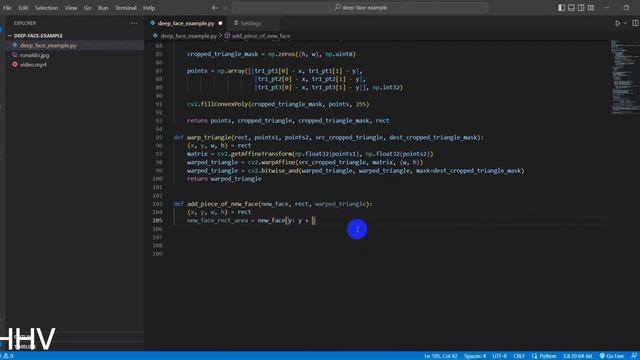Screen dimensions: 640x360
Task: Click the Spaces: 4 indentation status item
Action: [x=475, y=356]
